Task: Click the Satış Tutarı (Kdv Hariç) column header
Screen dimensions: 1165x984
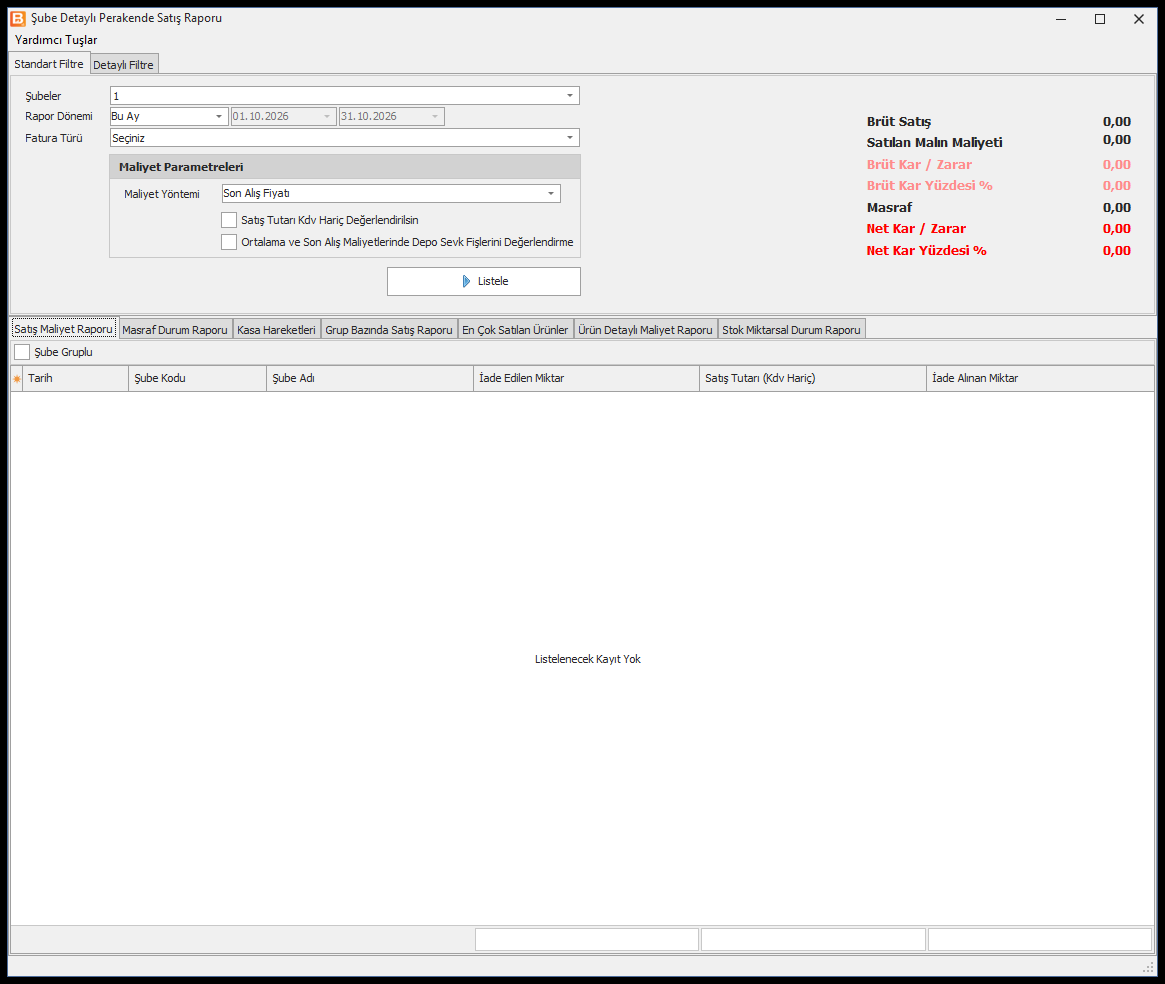Action: click(x=813, y=378)
